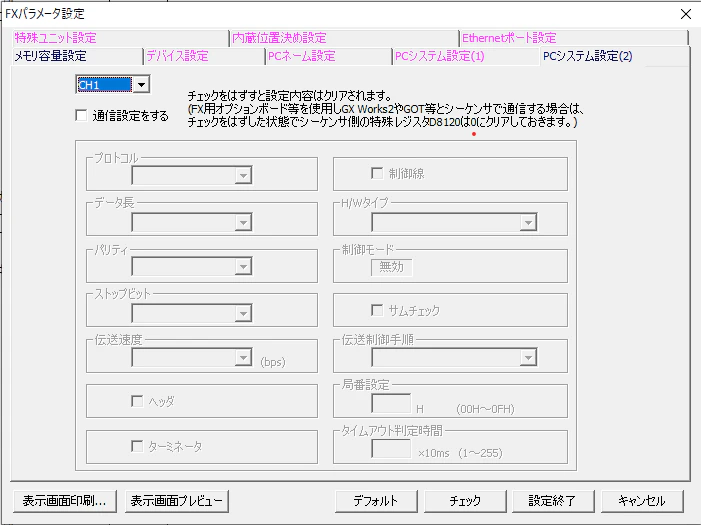Click the 制御モード 無効 field
This screenshot has width=701, height=525.
pyautogui.click(x=392, y=267)
